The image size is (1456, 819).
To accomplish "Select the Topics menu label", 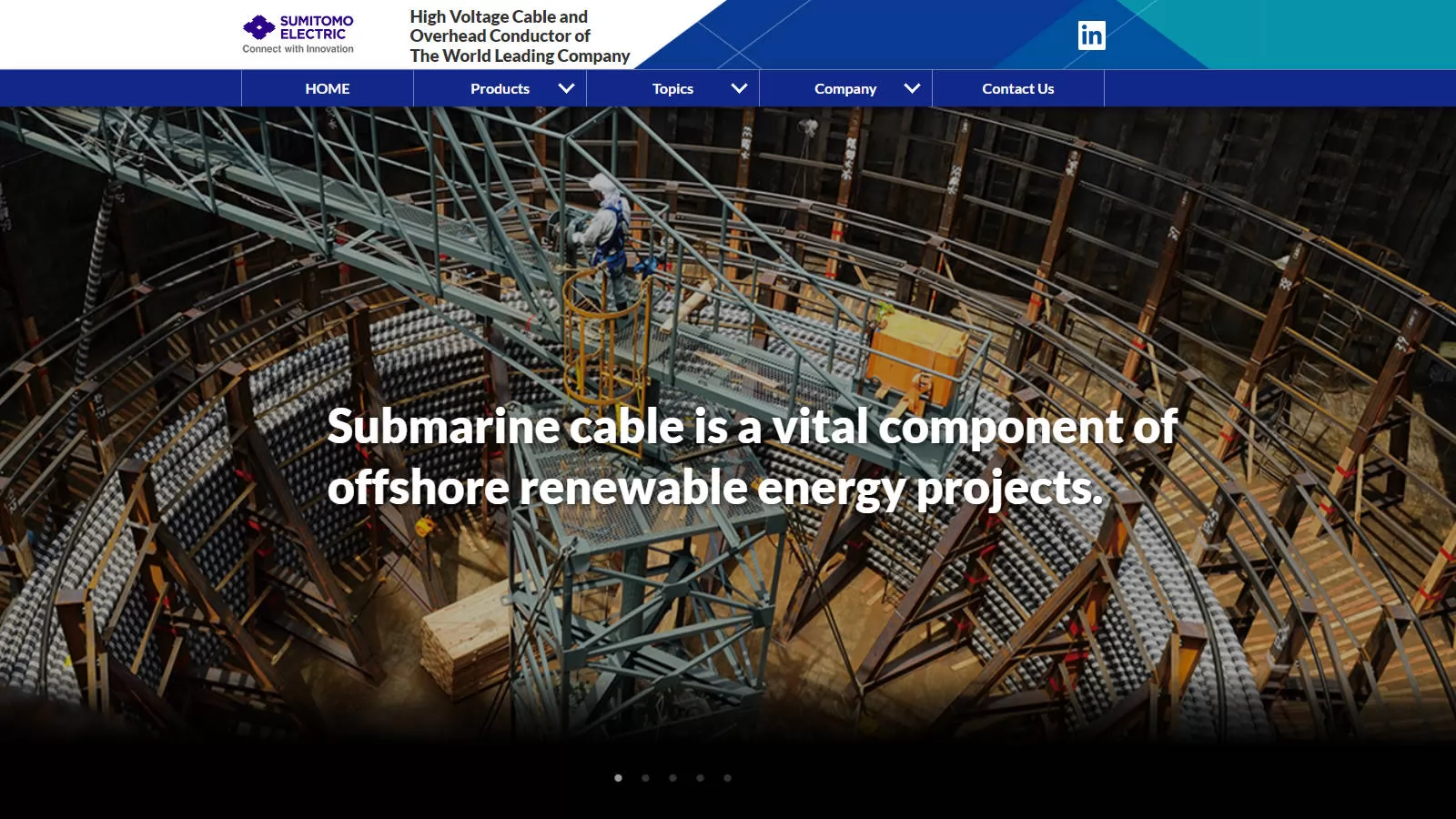I will pyautogui.click(x=672, y=89).
